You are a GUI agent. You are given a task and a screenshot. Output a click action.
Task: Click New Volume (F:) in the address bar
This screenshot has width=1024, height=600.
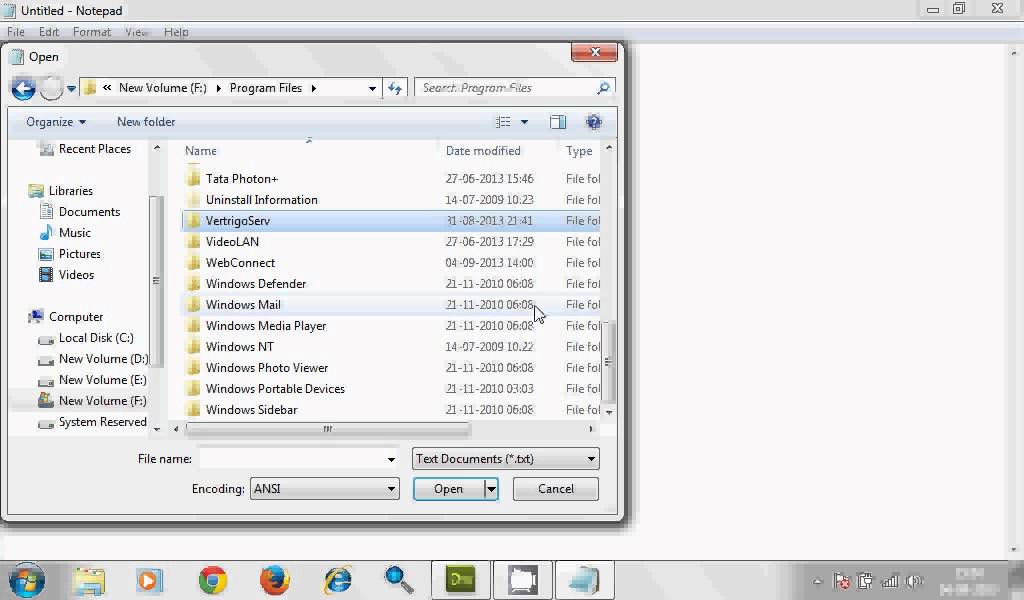tap(163, 87)
